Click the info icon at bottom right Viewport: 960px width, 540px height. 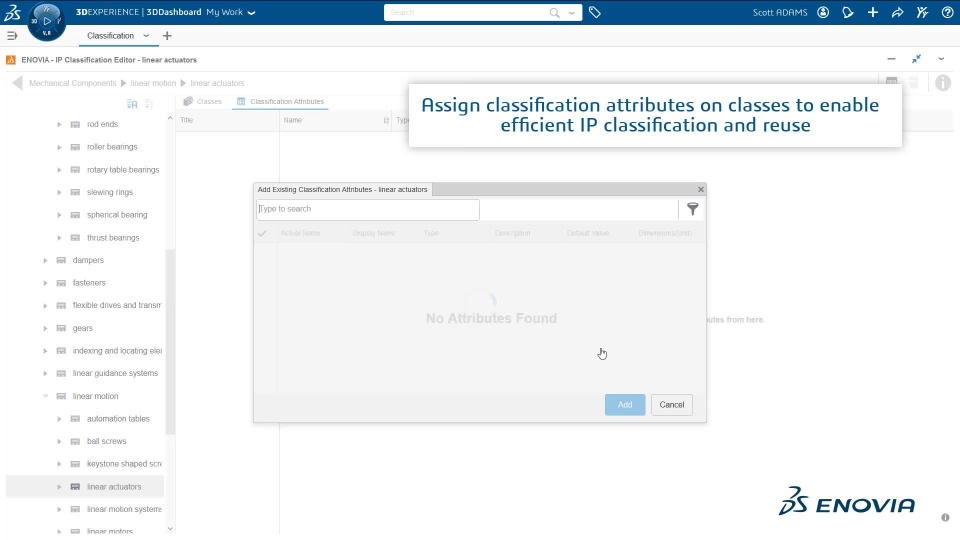click(945, 517)
